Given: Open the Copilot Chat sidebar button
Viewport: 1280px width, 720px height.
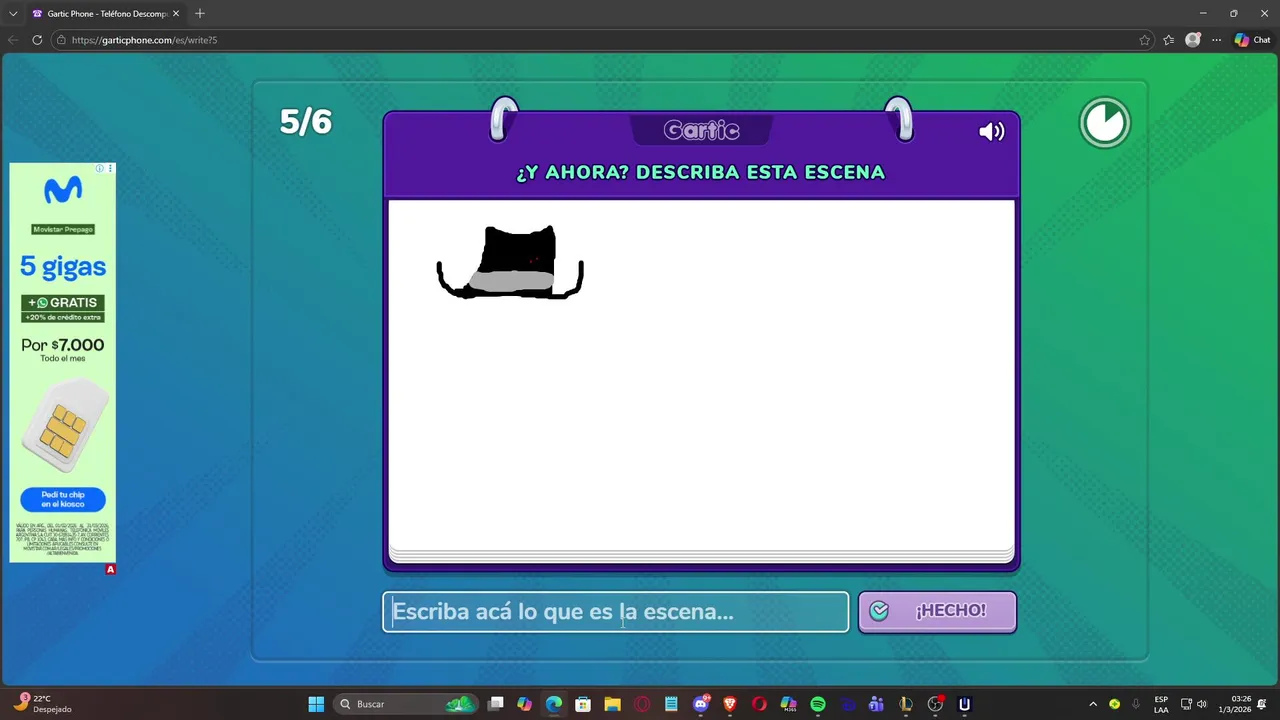Looking at the screenshot, I should point(1252,40).
